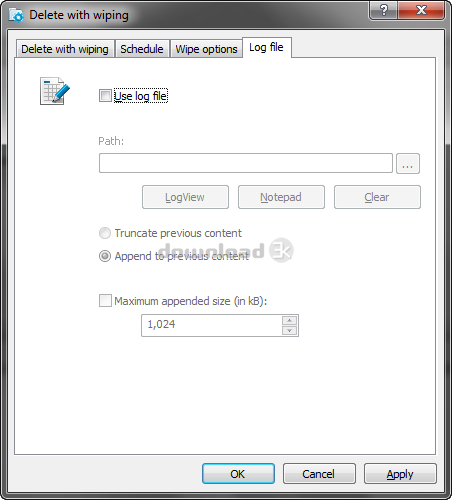452x500 pixels.
Task: Enable the Use log file checkbox
Action: point(105,96)
